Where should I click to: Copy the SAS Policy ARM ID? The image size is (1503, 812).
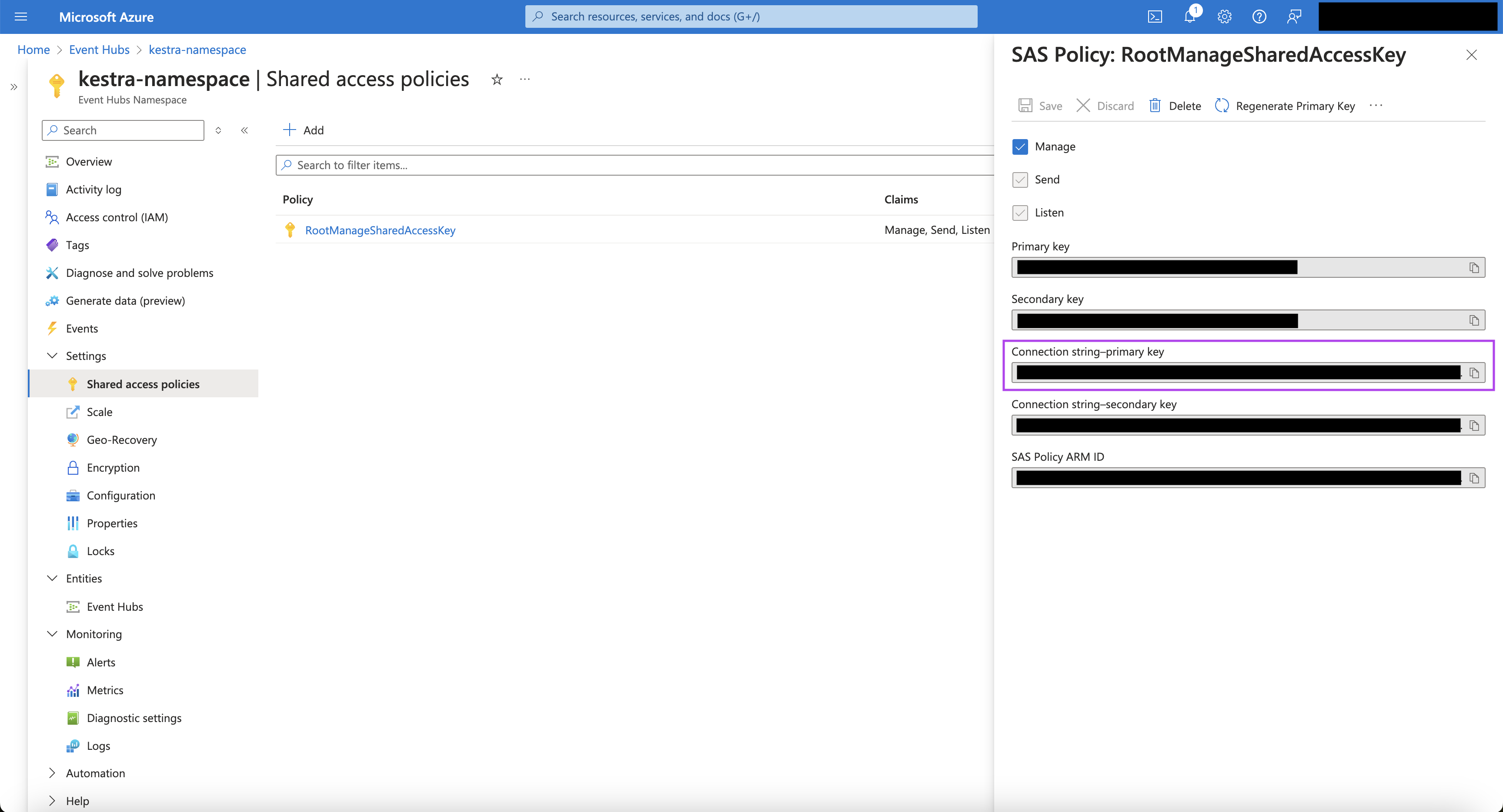(x=1474, y=478)
